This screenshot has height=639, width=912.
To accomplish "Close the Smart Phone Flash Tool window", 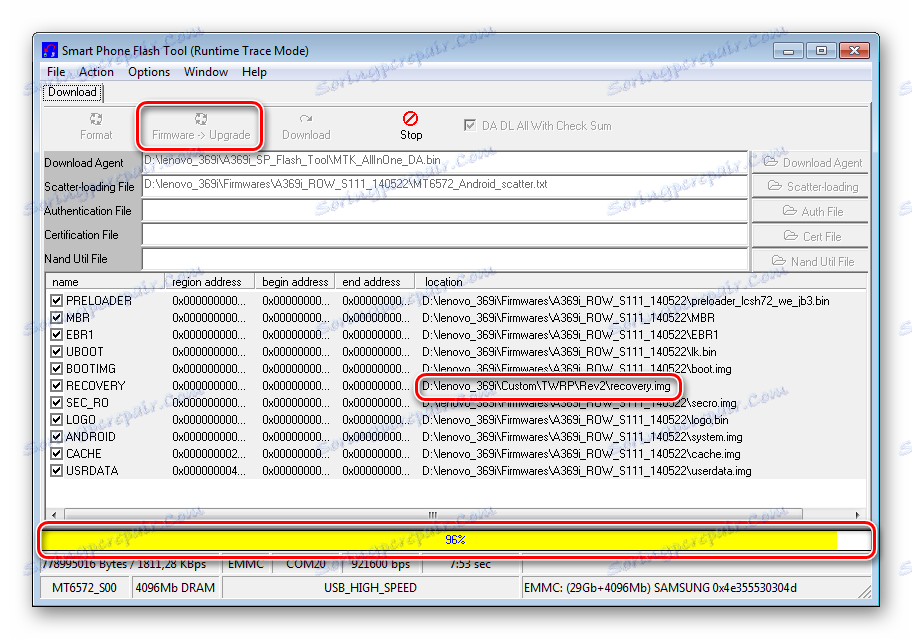I will click(854, 51).
